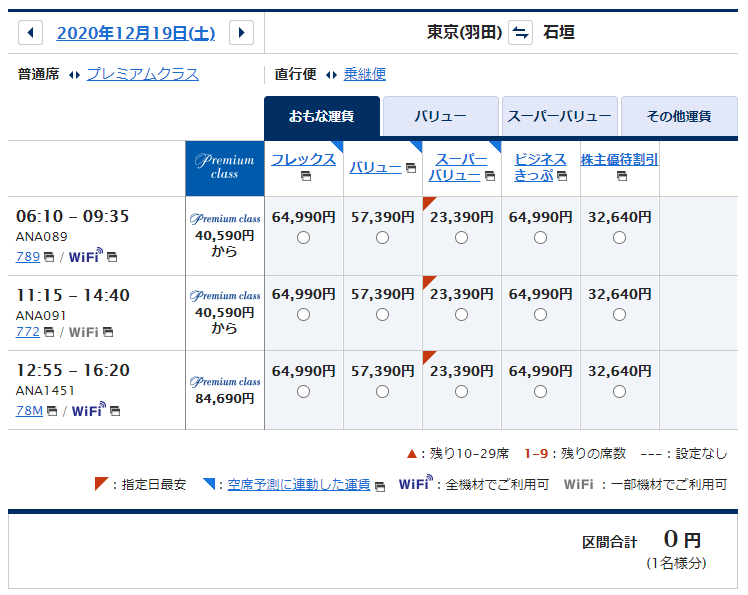Click flight time 11:15 – 14:40
Image resolution: width=748 pixels, height=595 pixels.
[73, 295]
